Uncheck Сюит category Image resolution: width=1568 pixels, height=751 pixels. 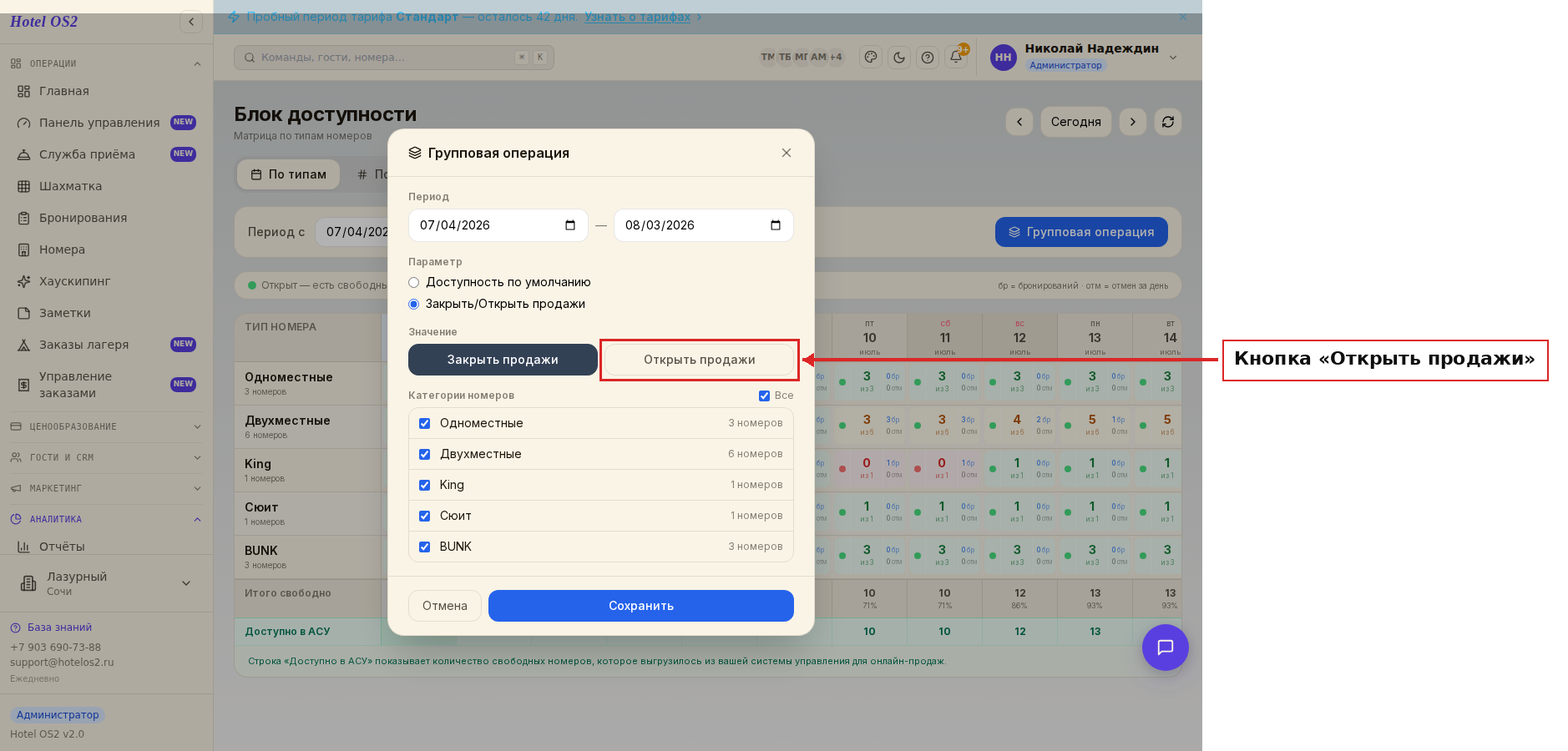pos(424,516)
